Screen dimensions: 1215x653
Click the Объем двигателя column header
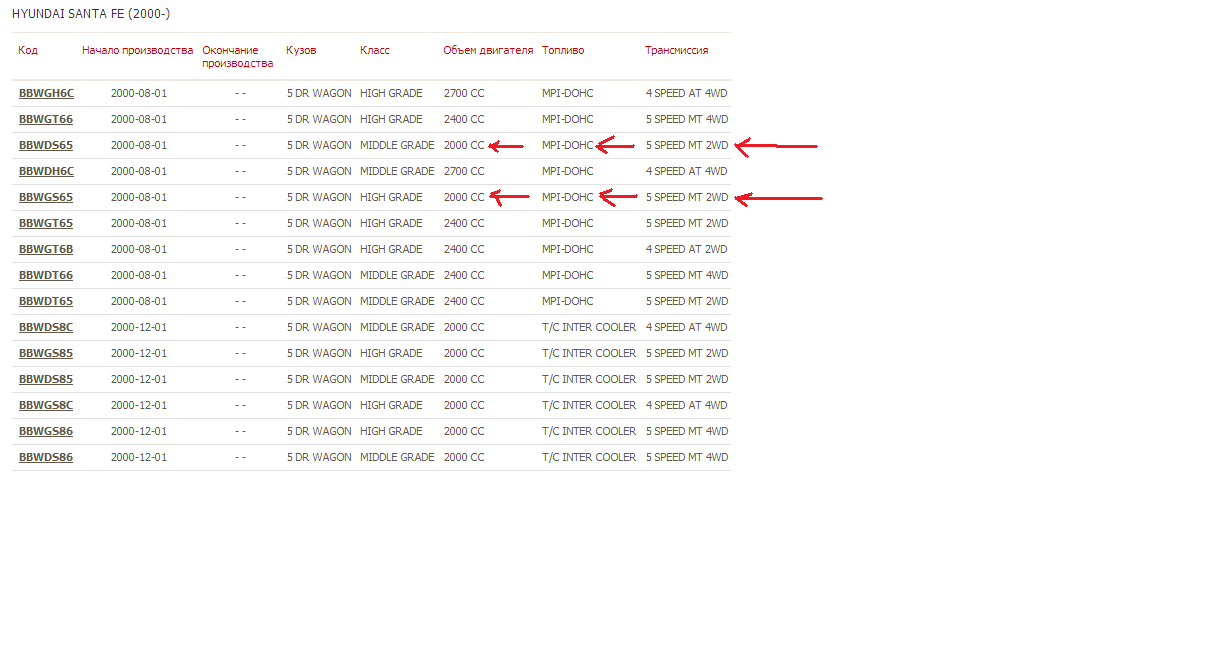pos(488,50)
